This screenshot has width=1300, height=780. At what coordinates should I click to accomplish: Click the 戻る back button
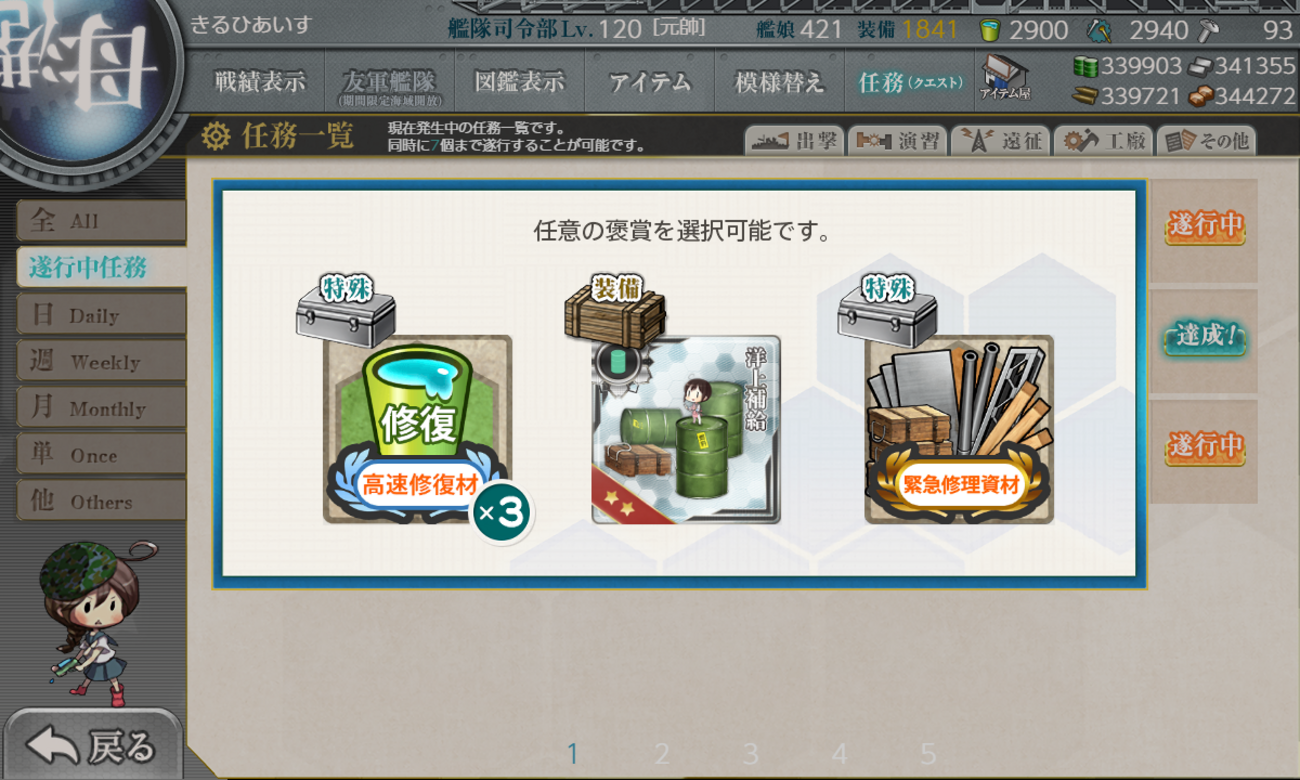[92, 745]
